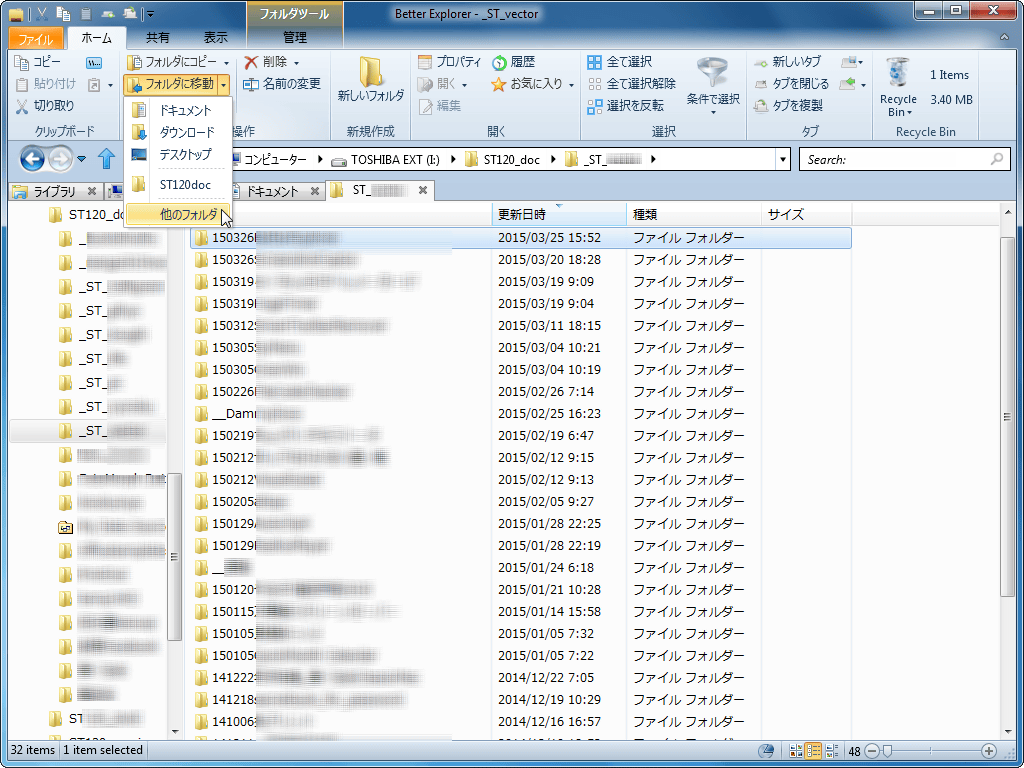This screenshot has height=768, width=1024.
Task: Create a new folder with 新しいフォルダ
Action: pos(370,79)
